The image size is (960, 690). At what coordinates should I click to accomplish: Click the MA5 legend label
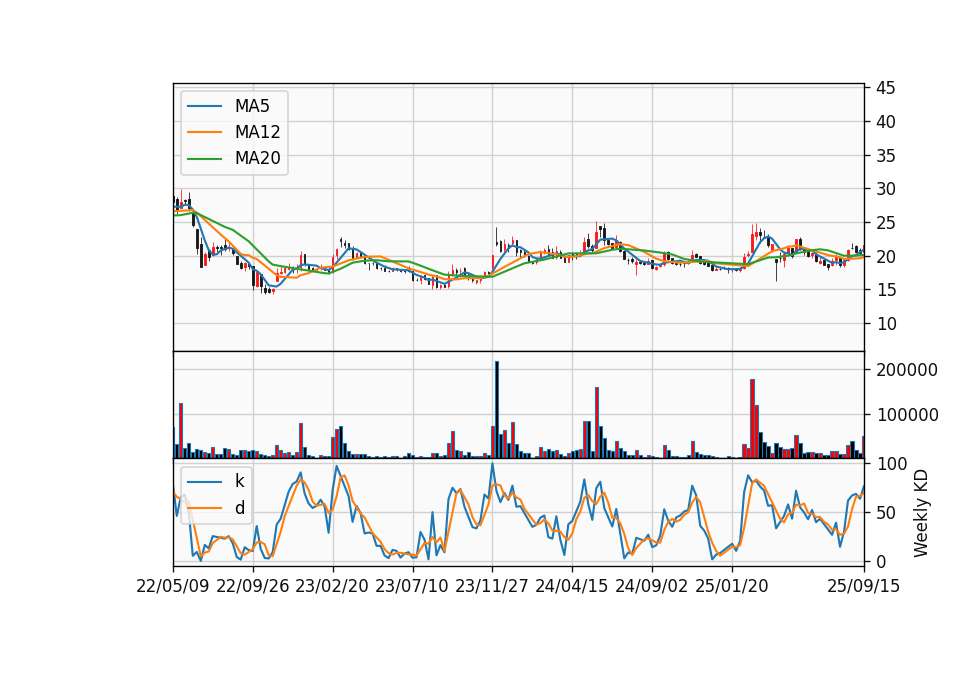(x=252, y=106)
